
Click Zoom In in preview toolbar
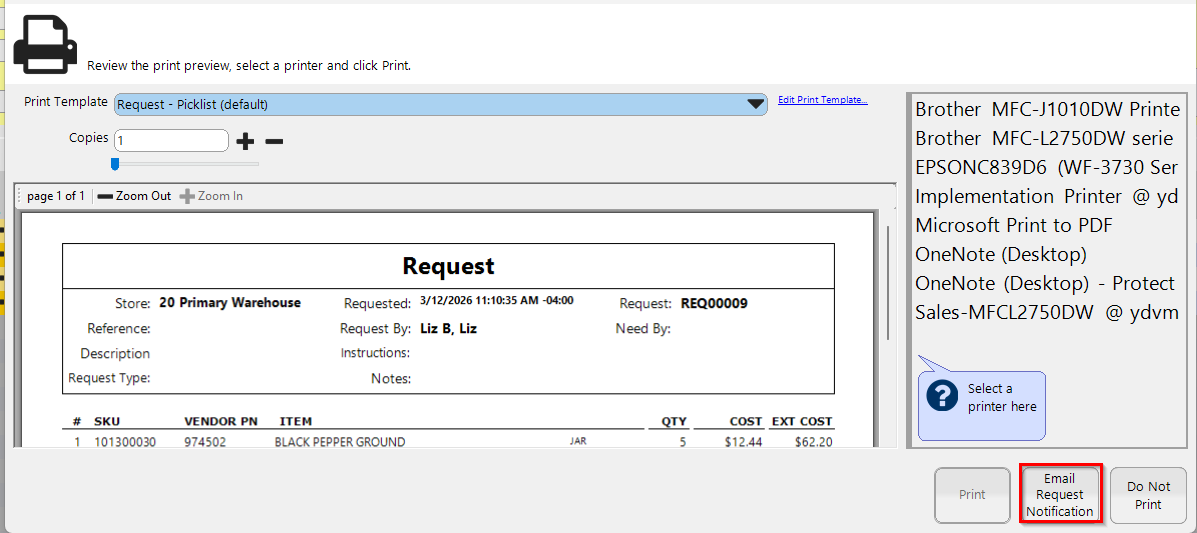point(212,196)
